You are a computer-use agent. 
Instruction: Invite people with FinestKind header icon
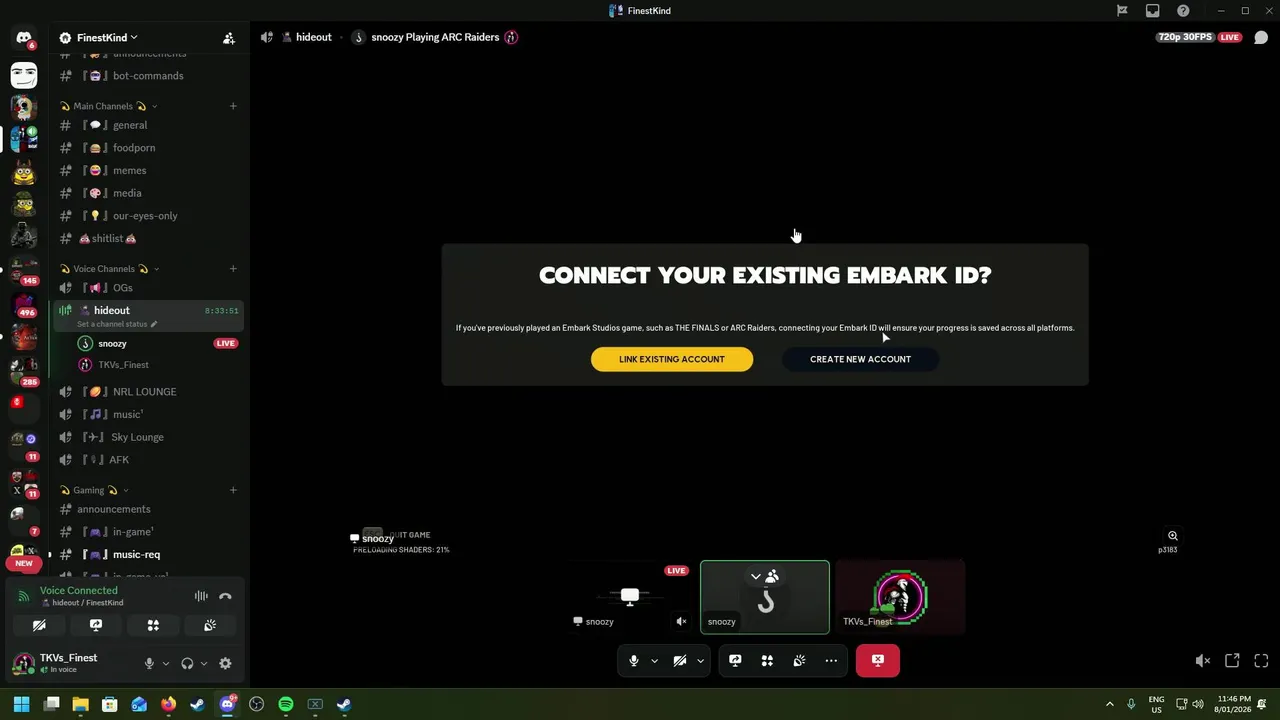click(229, 38)
